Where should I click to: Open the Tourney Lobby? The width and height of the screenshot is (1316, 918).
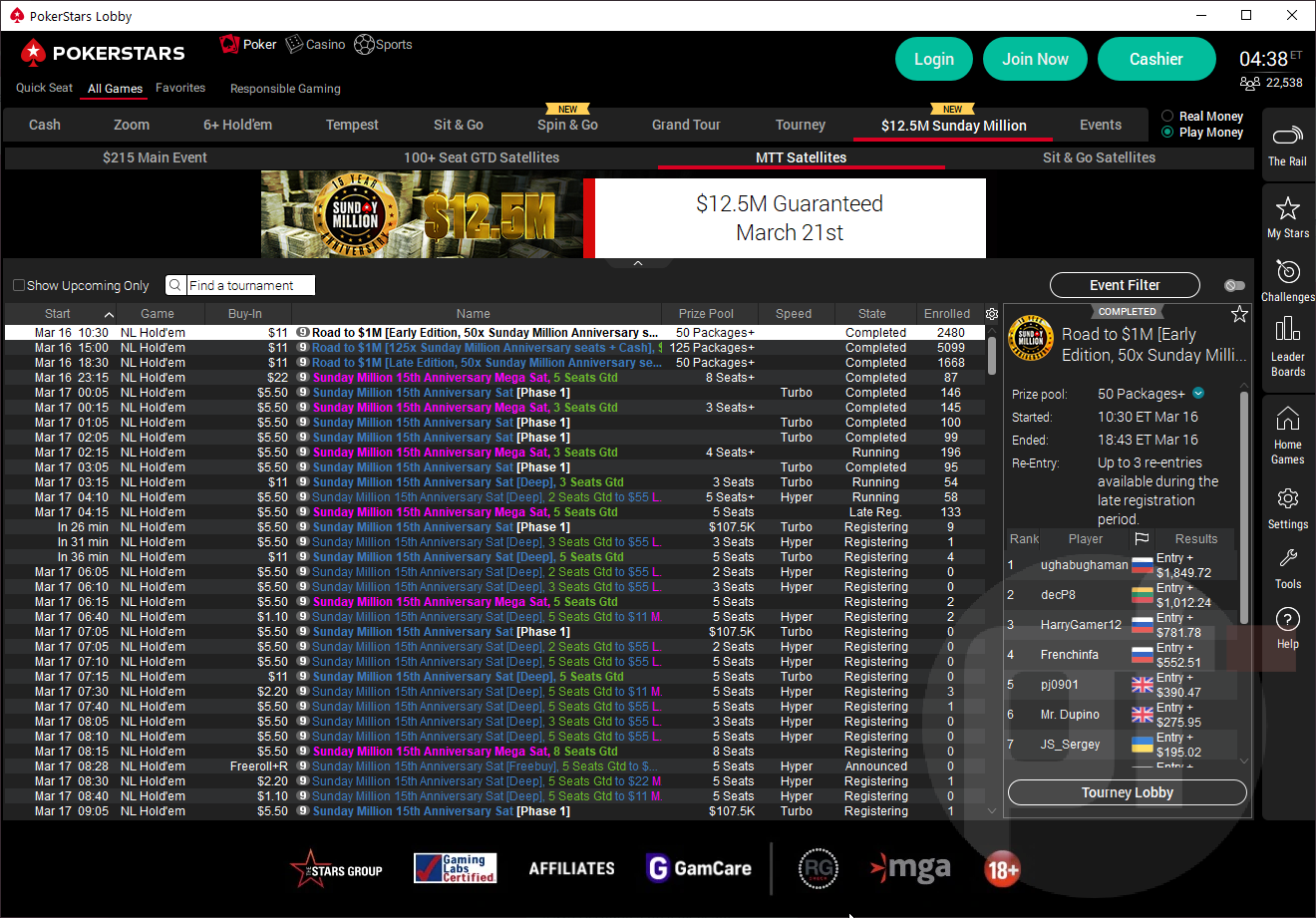1128,792
